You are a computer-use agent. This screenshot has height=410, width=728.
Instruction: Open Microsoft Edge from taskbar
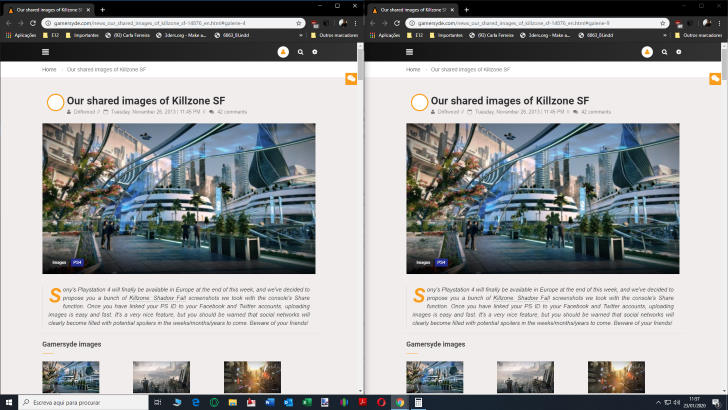tap(195, 403)
